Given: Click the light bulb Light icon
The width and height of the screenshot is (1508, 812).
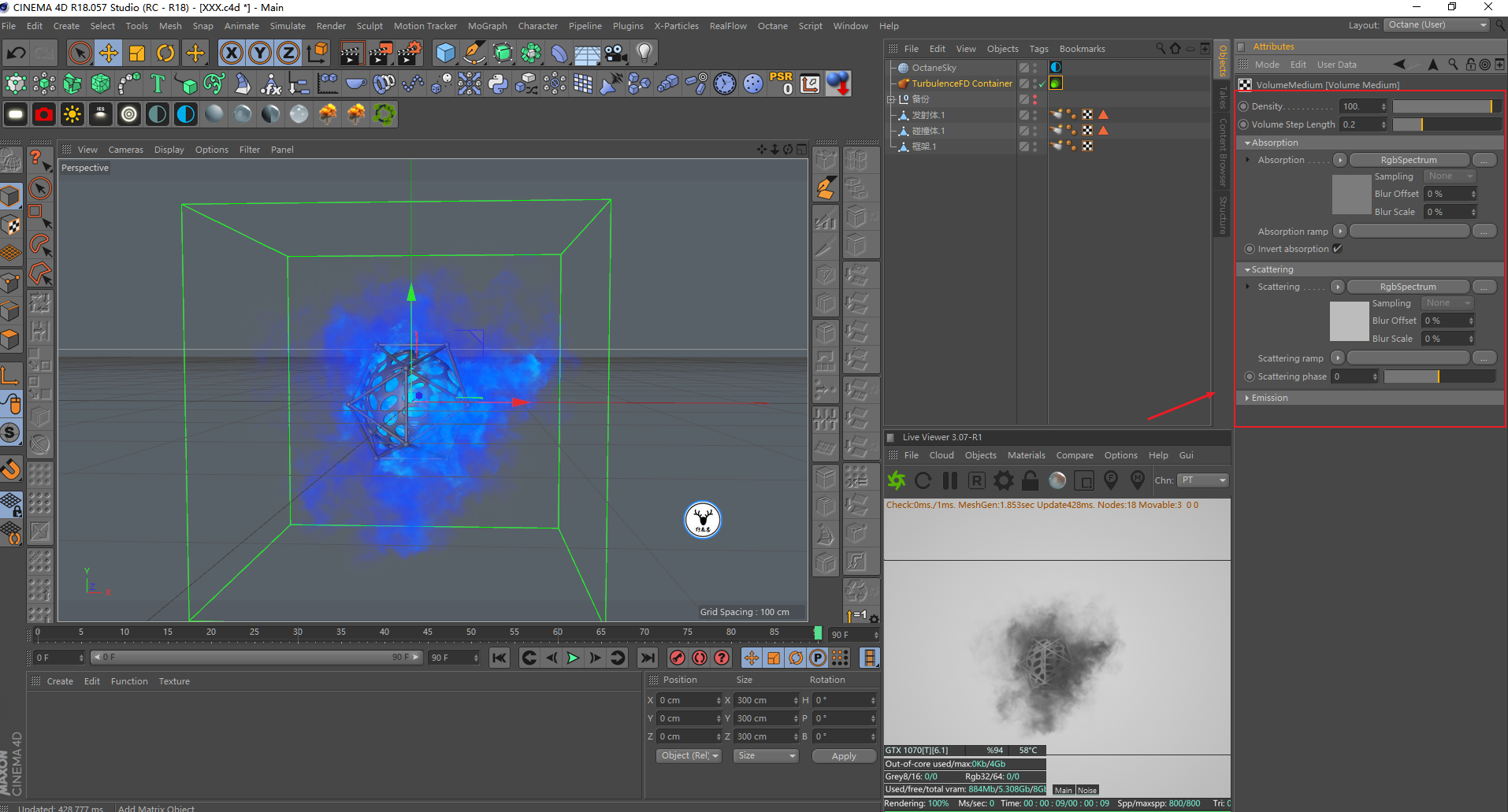Looking at the screenshot, I should coord(644,54).
